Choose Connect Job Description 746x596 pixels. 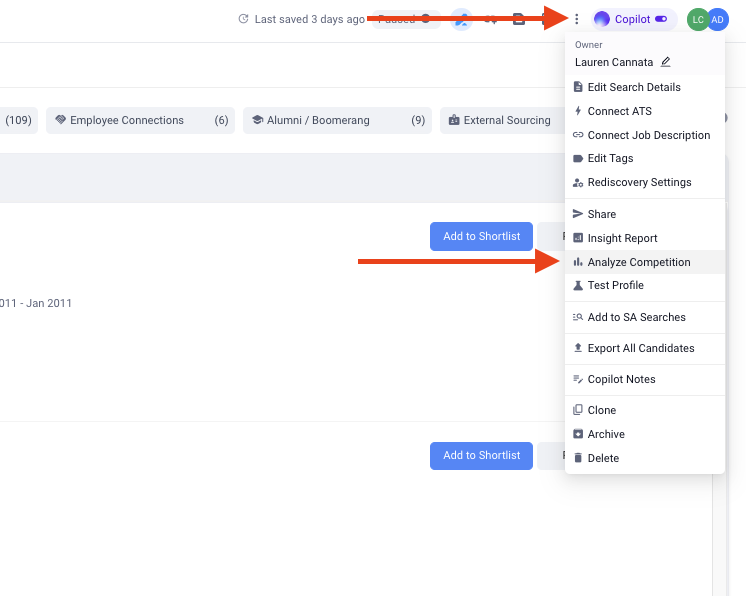(x=645, y=135)
